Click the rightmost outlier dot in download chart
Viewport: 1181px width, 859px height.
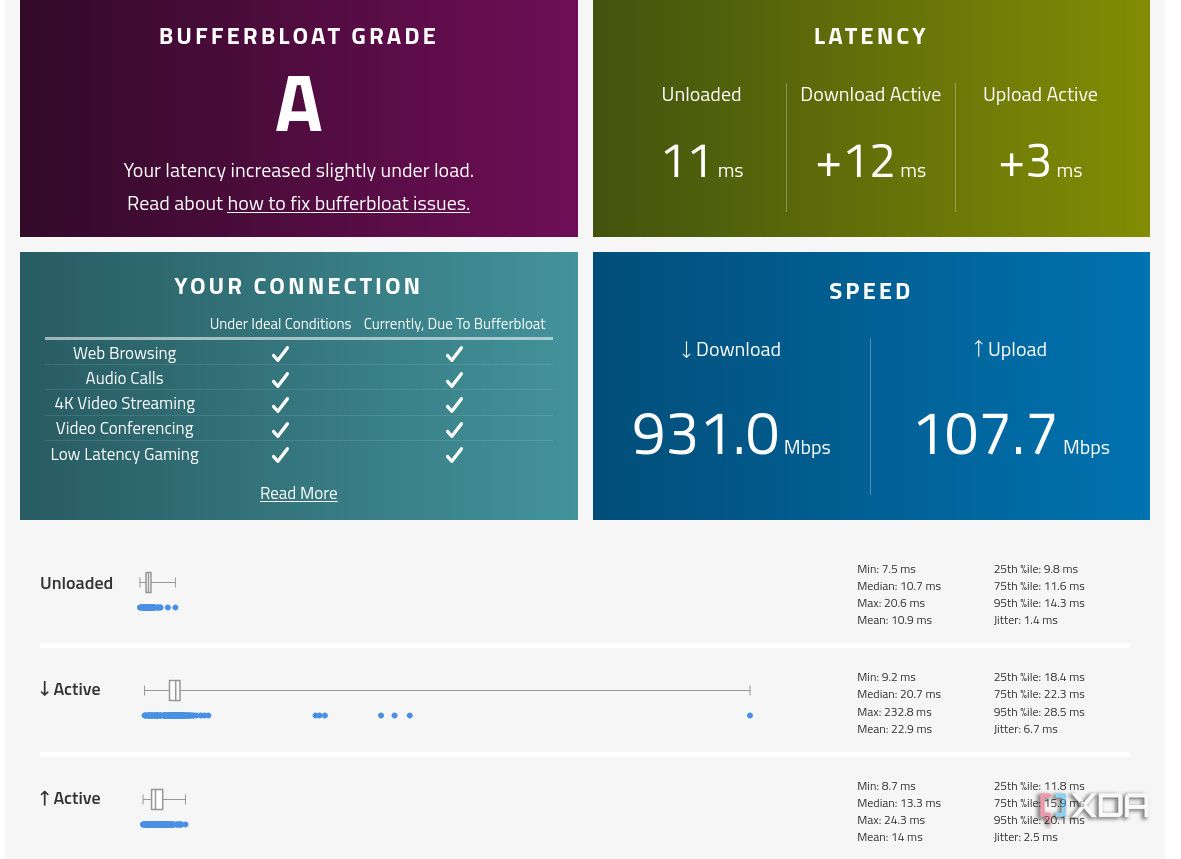[749, 715]
